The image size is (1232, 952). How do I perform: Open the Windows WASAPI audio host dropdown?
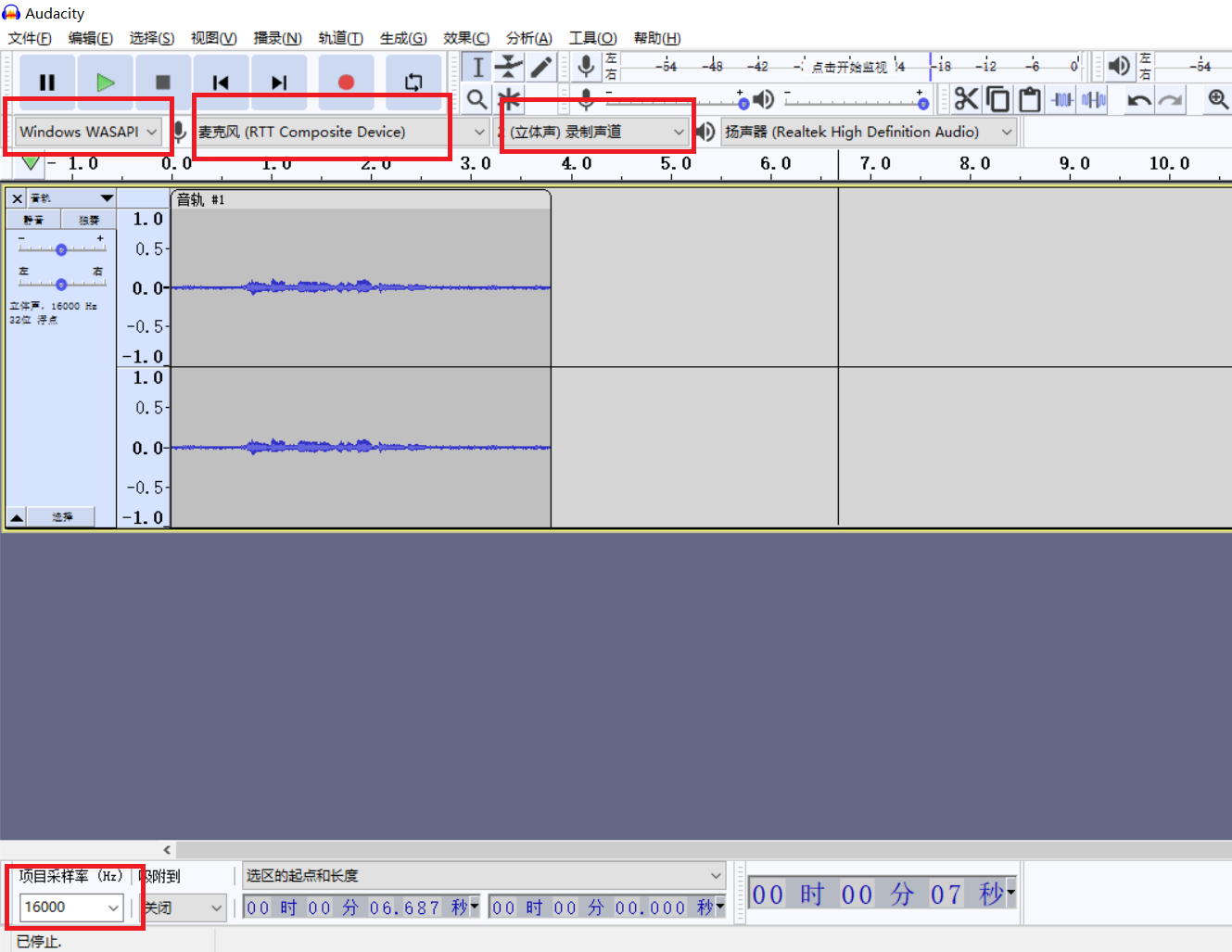(x=88, y=132)
